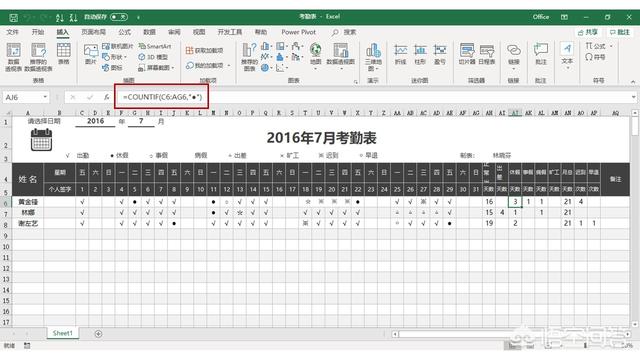
Task: Click the title 2016年7月考勤表
Action: 321,138
